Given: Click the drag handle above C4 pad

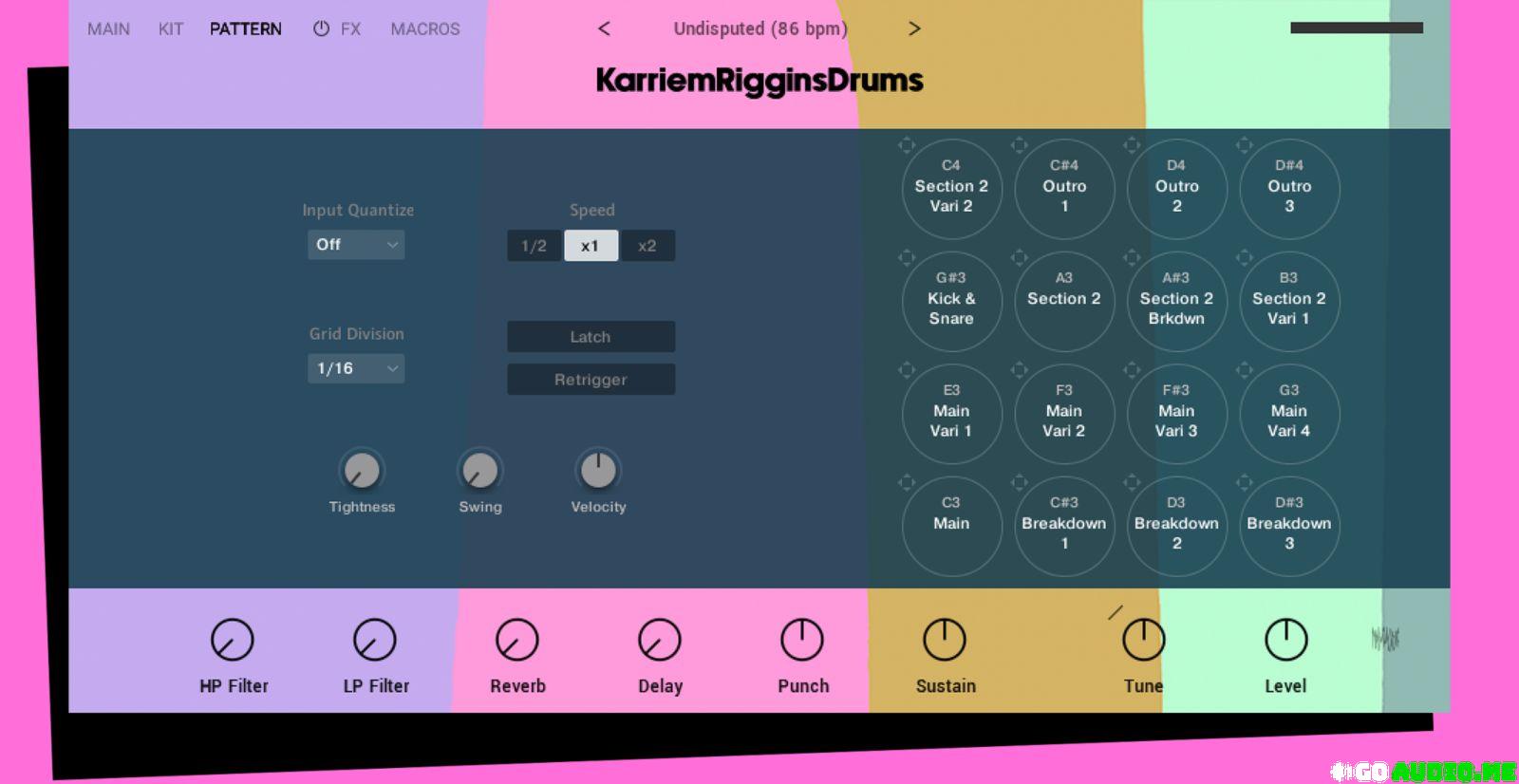Looking at the screenshot, I should coord(906,145).
